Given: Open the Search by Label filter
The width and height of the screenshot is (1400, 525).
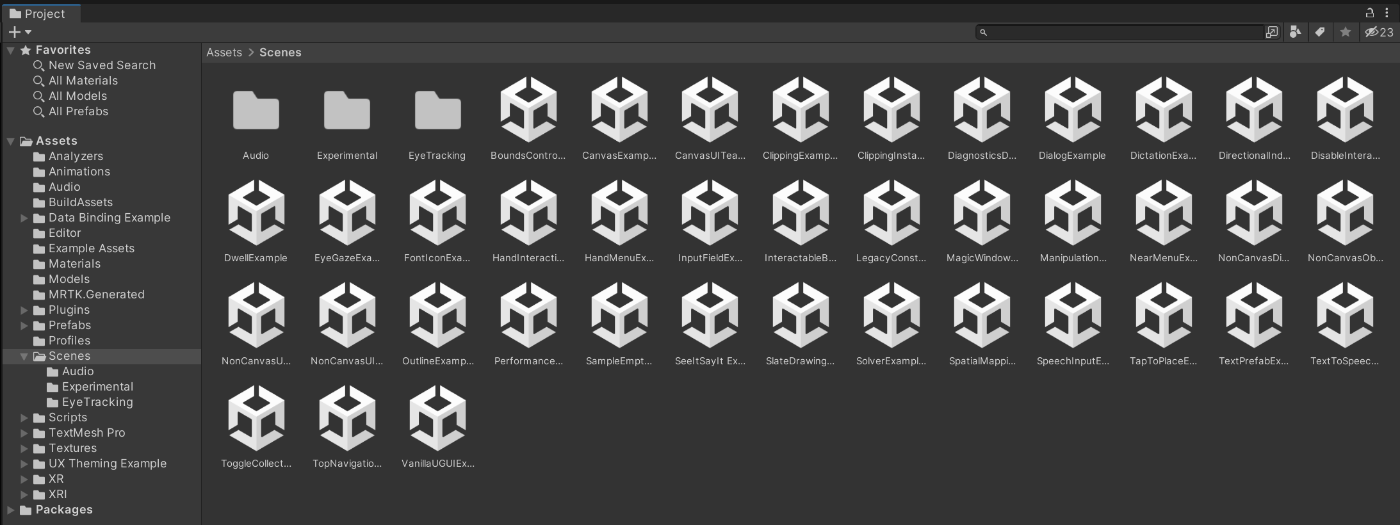Looking at the screenshot, I should point(1320,32).
